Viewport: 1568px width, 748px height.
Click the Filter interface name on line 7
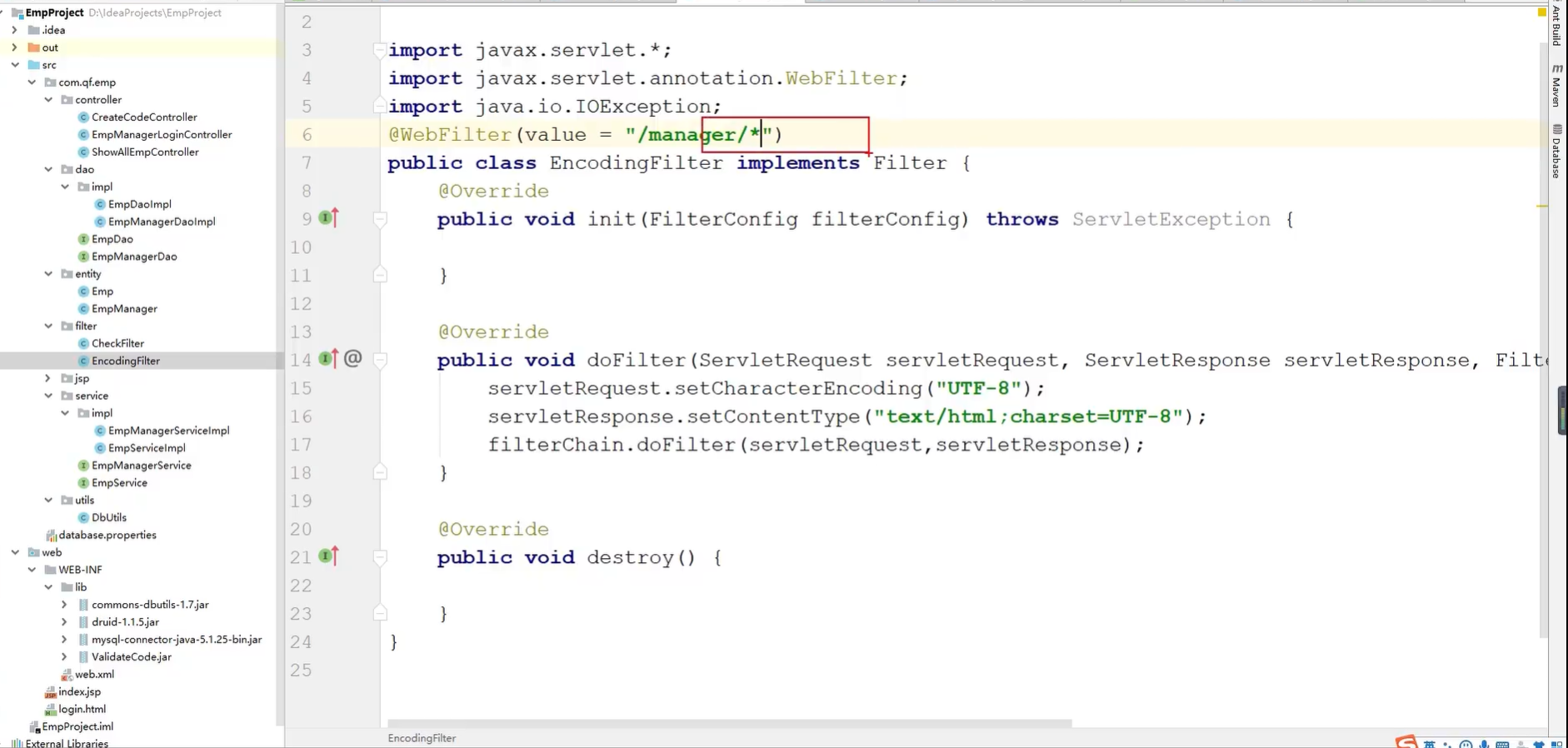click(910, 162)
